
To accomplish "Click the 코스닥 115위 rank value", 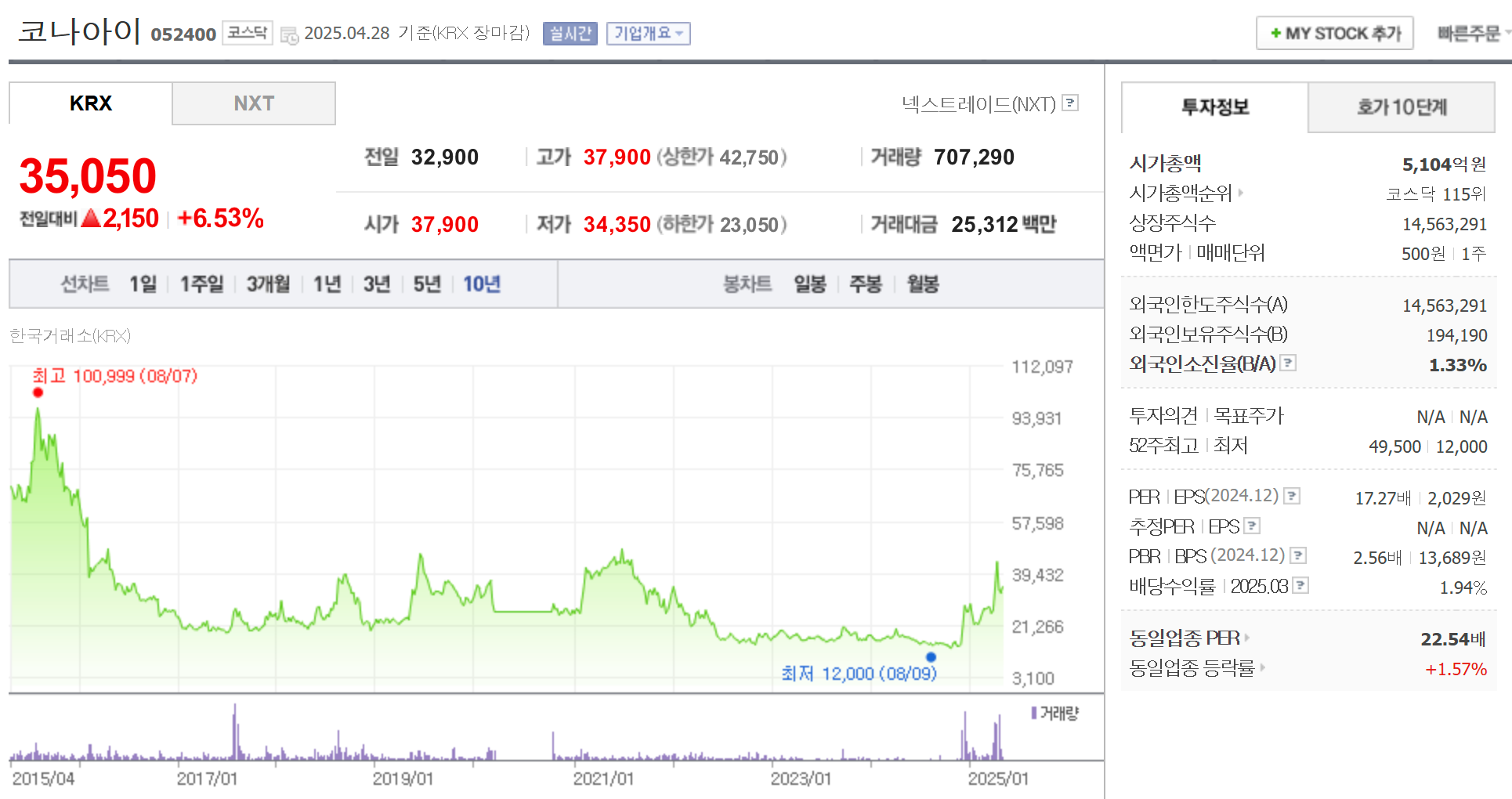I will [1436, 193].
